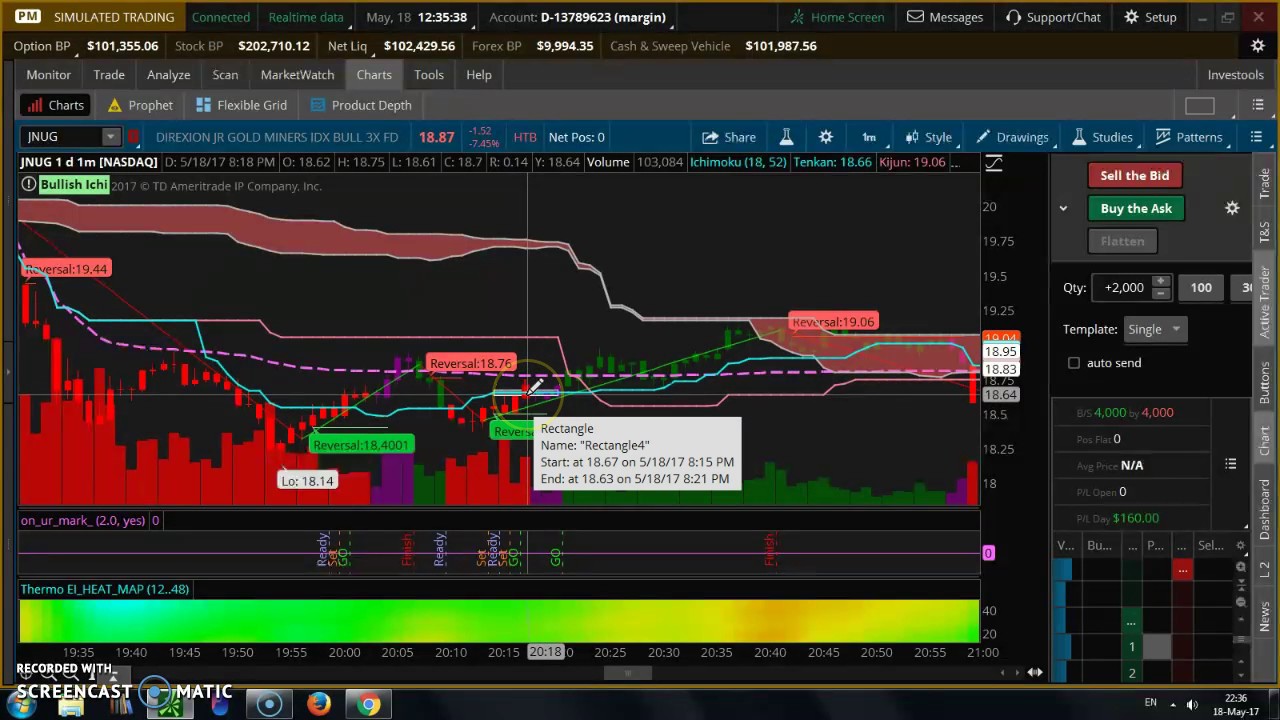Screen dimensions: 1280x720
Task: Switch to the Scan tab
Action: [225, 75]
